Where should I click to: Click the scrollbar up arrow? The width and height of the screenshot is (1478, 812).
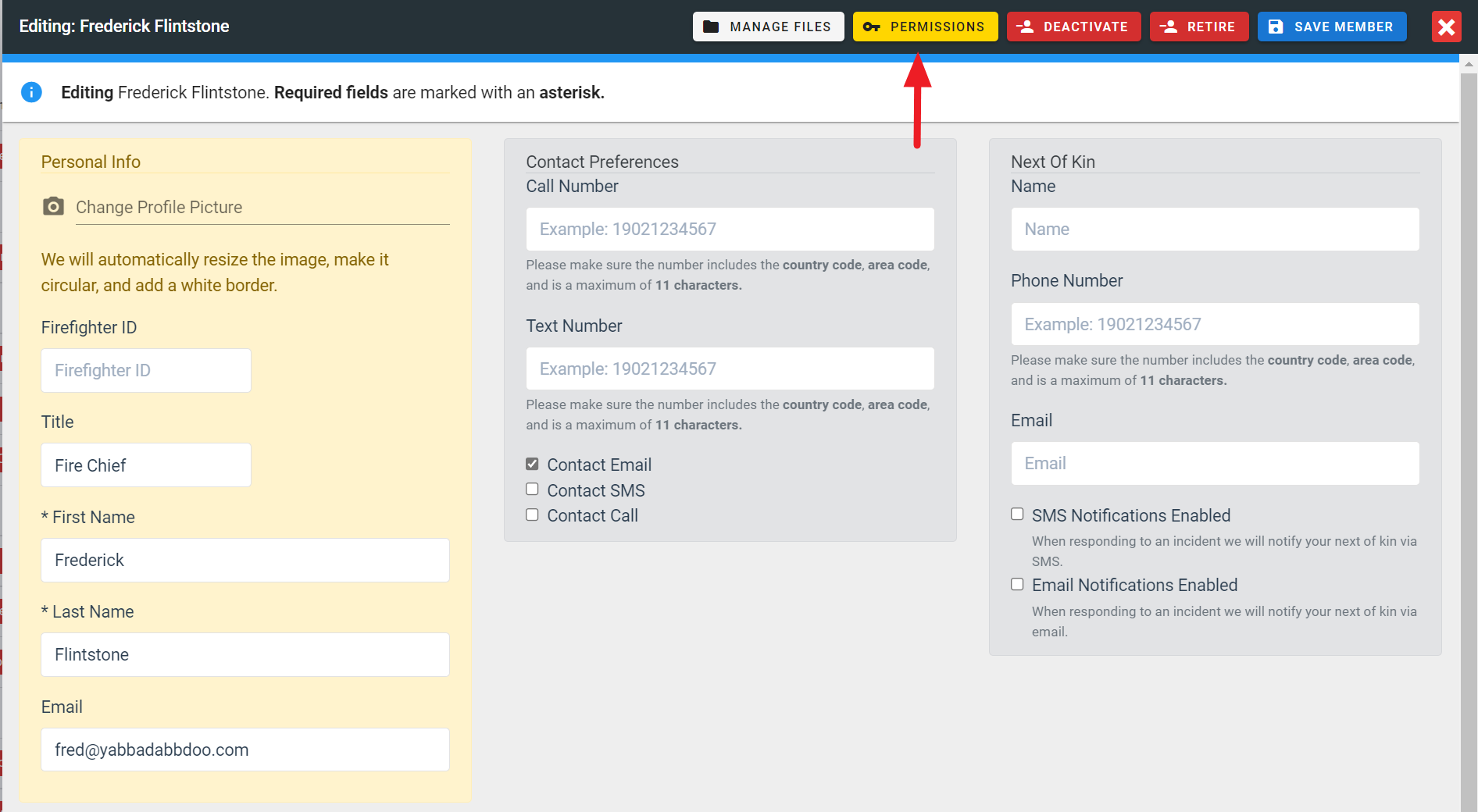tap(1469, 65)
